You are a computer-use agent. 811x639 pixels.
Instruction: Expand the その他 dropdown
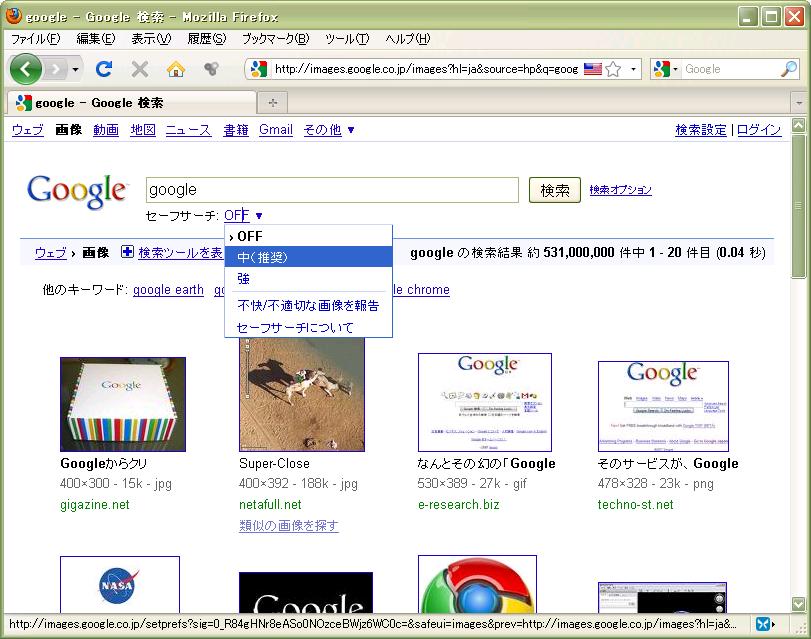click(329, 130)
